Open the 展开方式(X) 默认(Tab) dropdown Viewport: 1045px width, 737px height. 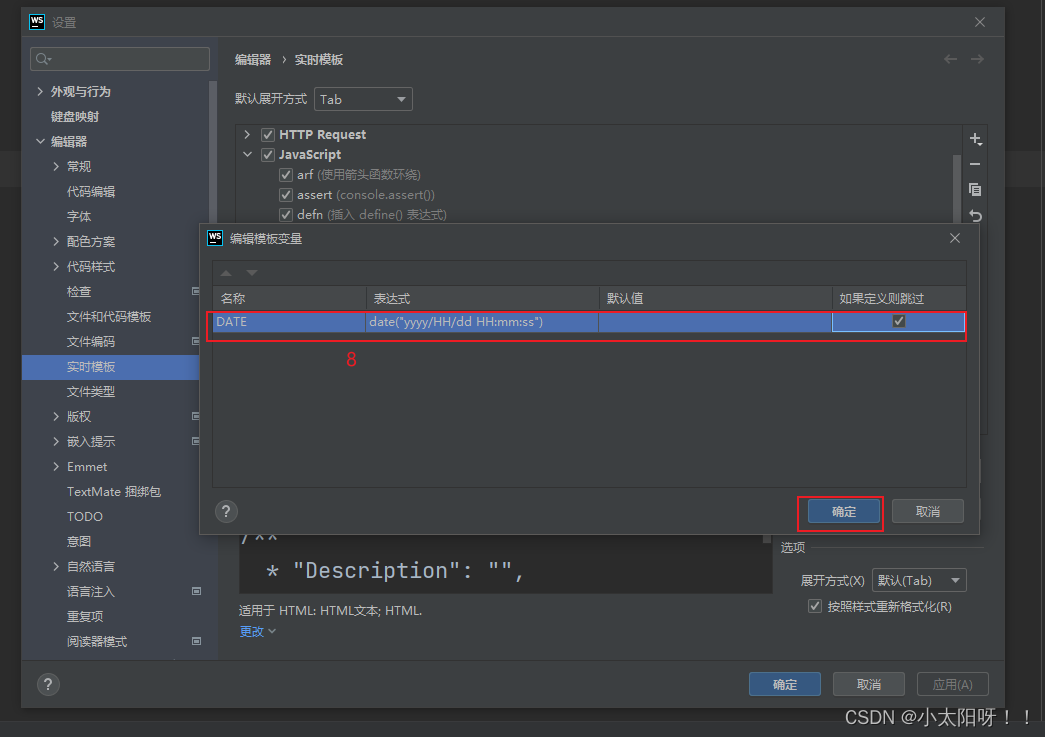pos(918,580)
